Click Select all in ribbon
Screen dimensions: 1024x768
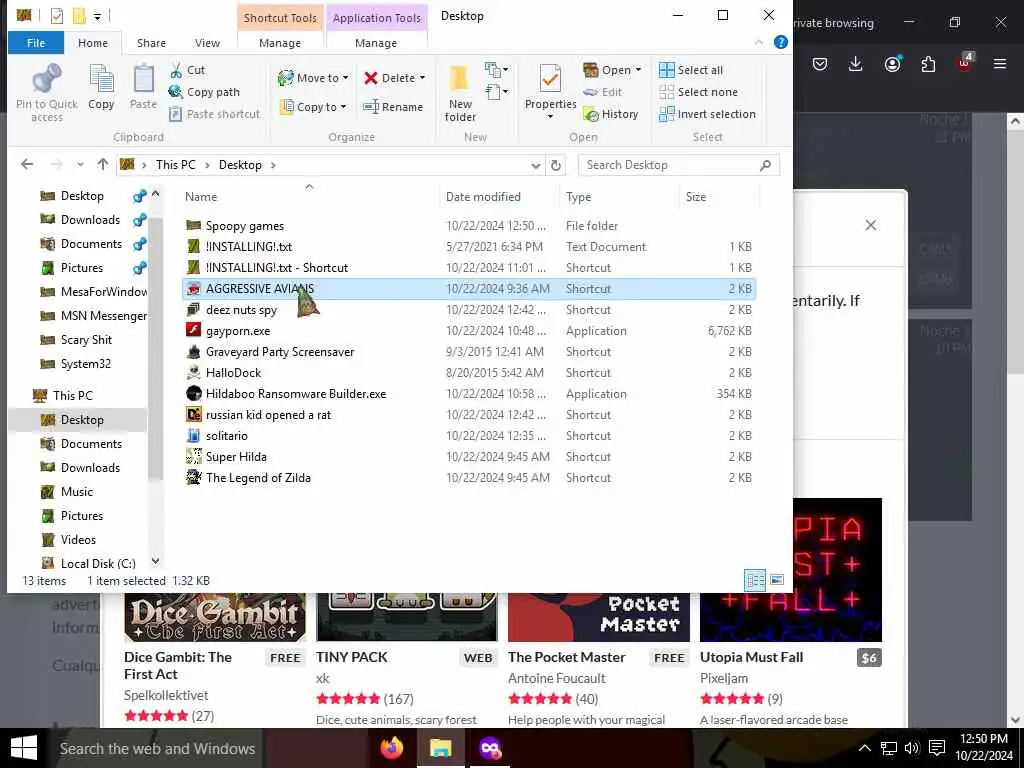pyautogui.click(x=691, y=70)
